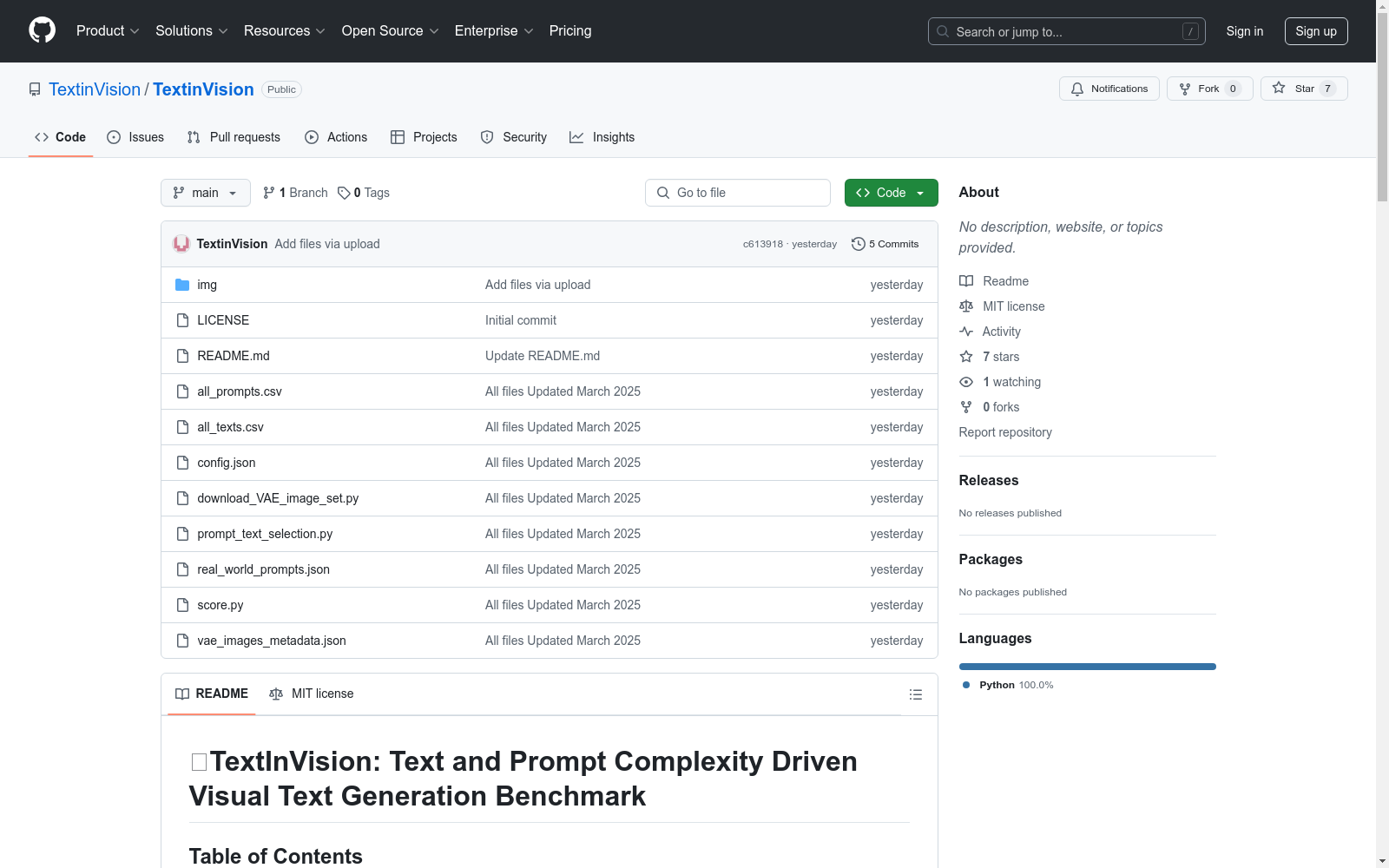Image resolution: width=1389 pixels, height=868 pixels.
Task: Click the repository icon before TextinVision
Action: pyautogui.click(x=35, y=89)
